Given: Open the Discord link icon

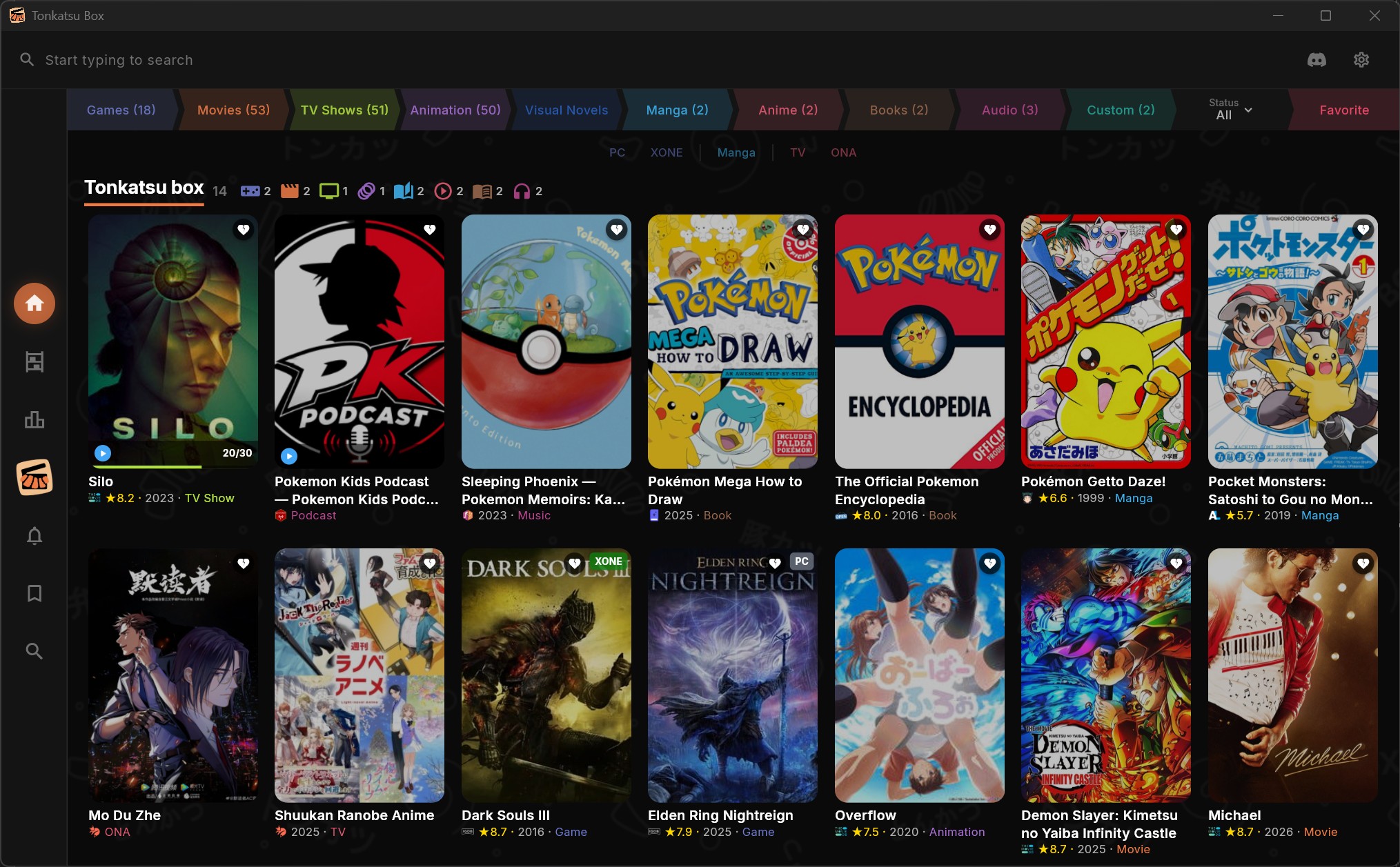Looking at the screenshot, I should pyautogui.click(x=1317, y=60).
